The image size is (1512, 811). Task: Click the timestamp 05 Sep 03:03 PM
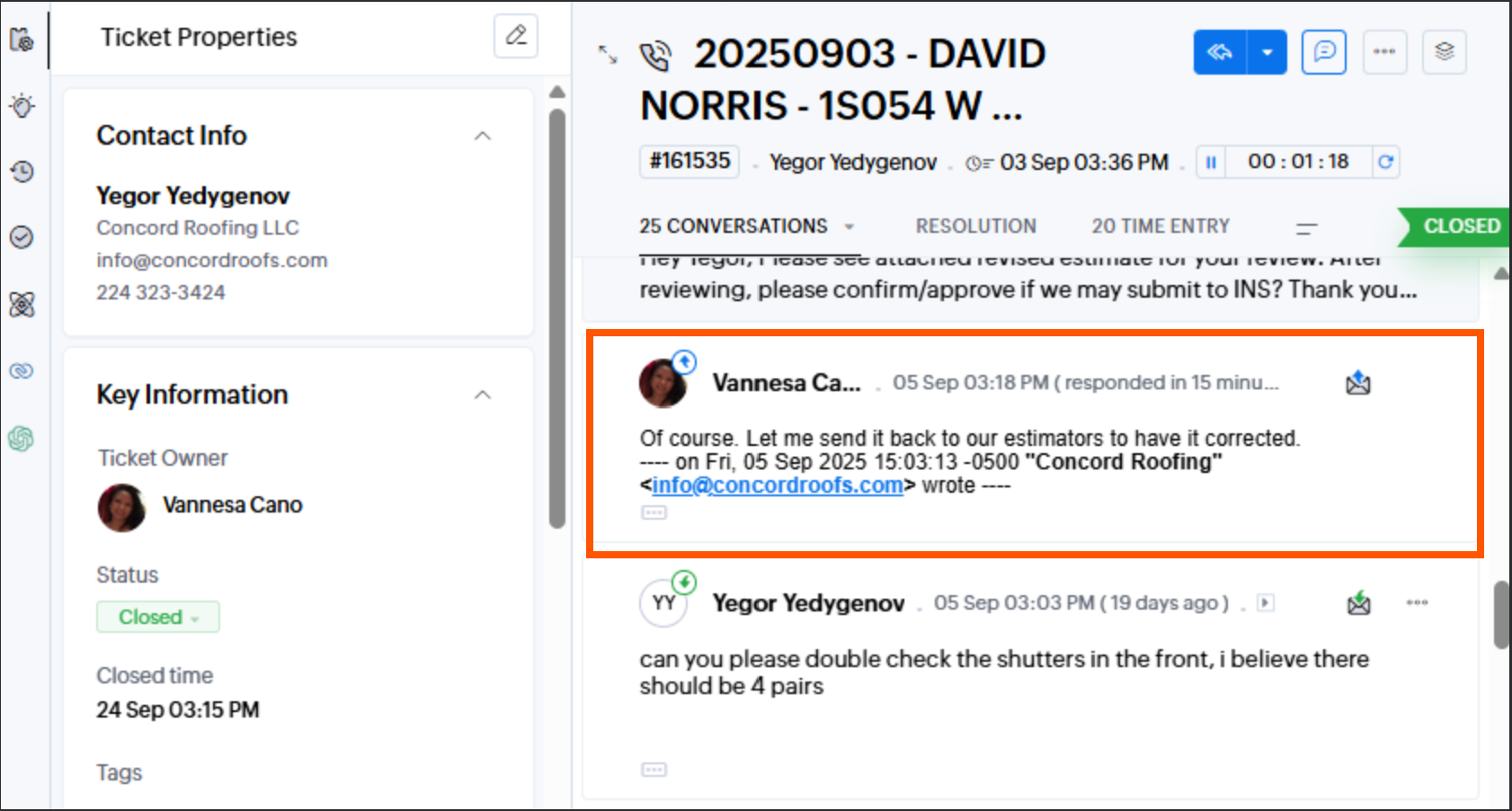click(x=1014, y=603)
